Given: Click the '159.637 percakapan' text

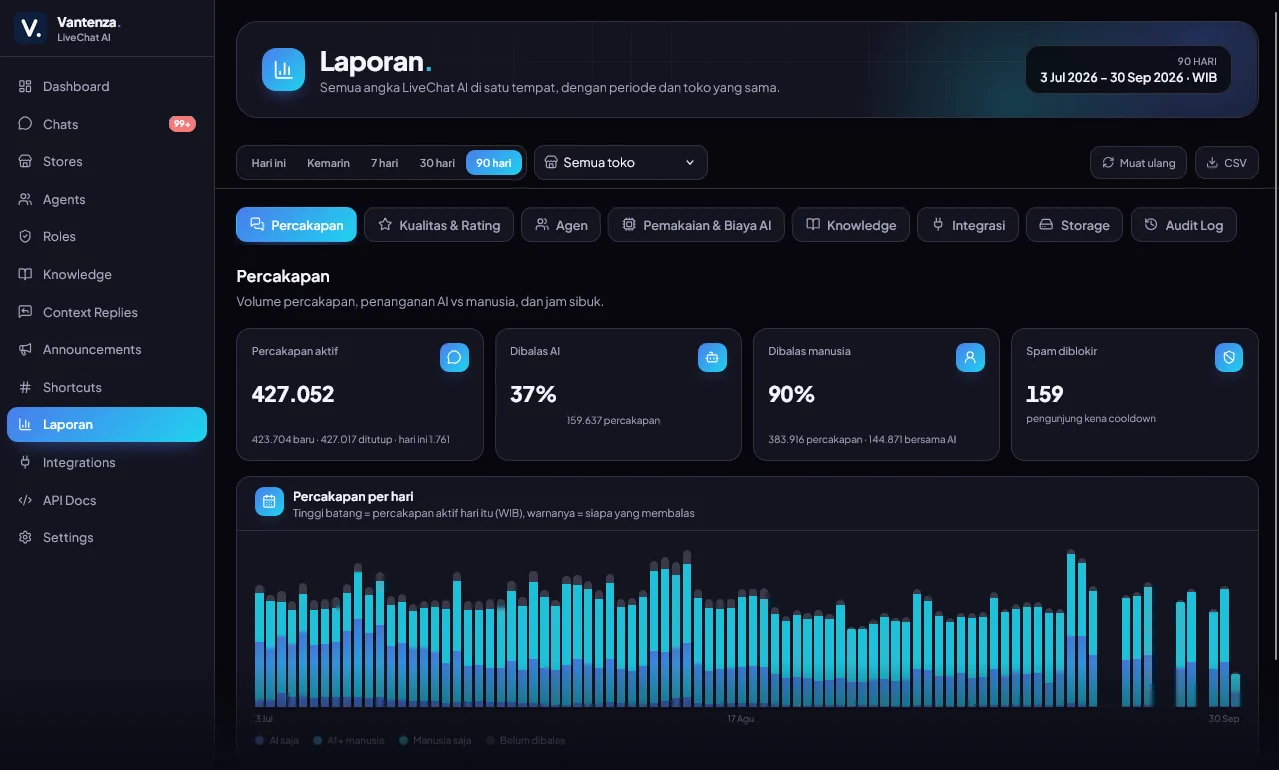Looking at the screenshot, I should click(x=613, y=421).
